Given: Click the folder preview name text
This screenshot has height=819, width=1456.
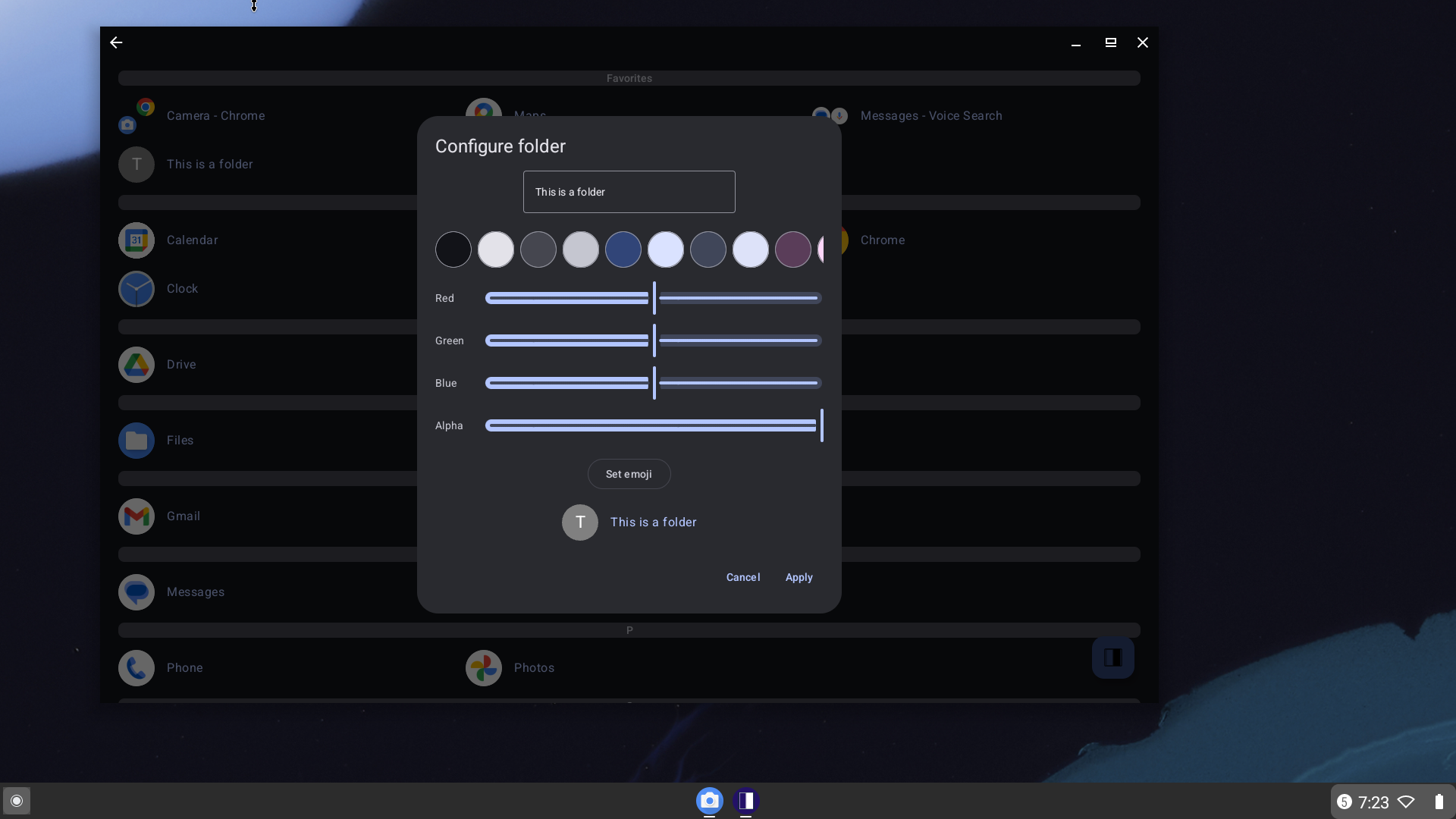Looking at the screenshot, I should 654,522.
